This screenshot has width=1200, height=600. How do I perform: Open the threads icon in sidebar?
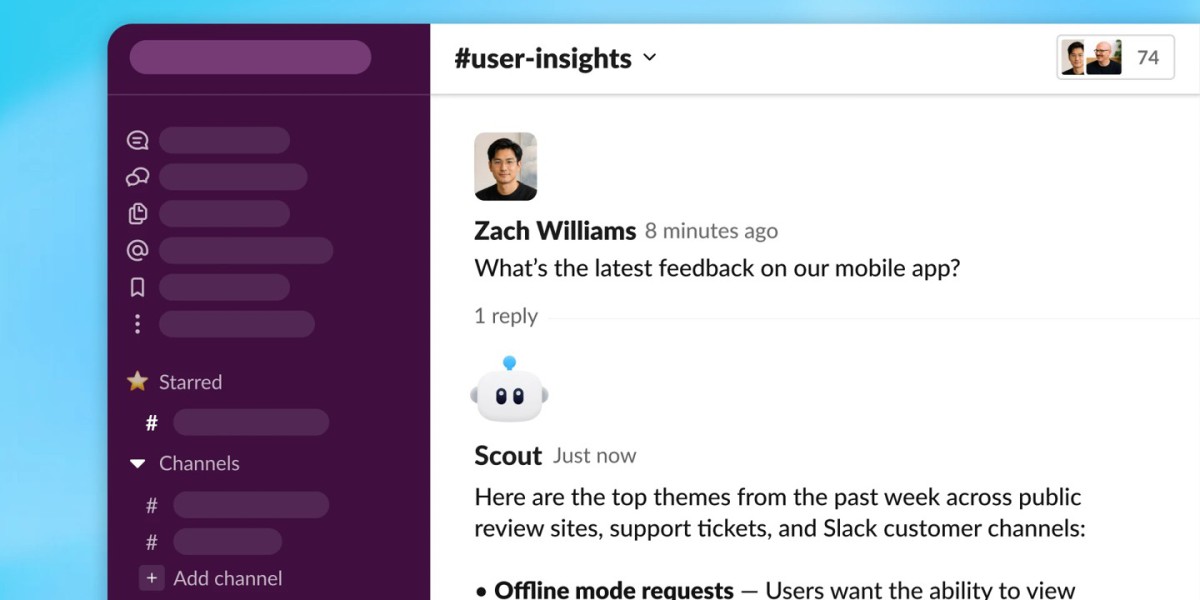[x=137, y=141]
